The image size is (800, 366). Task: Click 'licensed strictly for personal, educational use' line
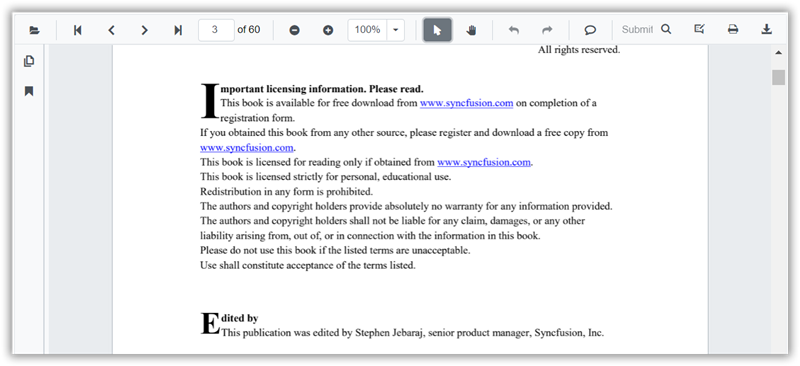click(326, 177)
